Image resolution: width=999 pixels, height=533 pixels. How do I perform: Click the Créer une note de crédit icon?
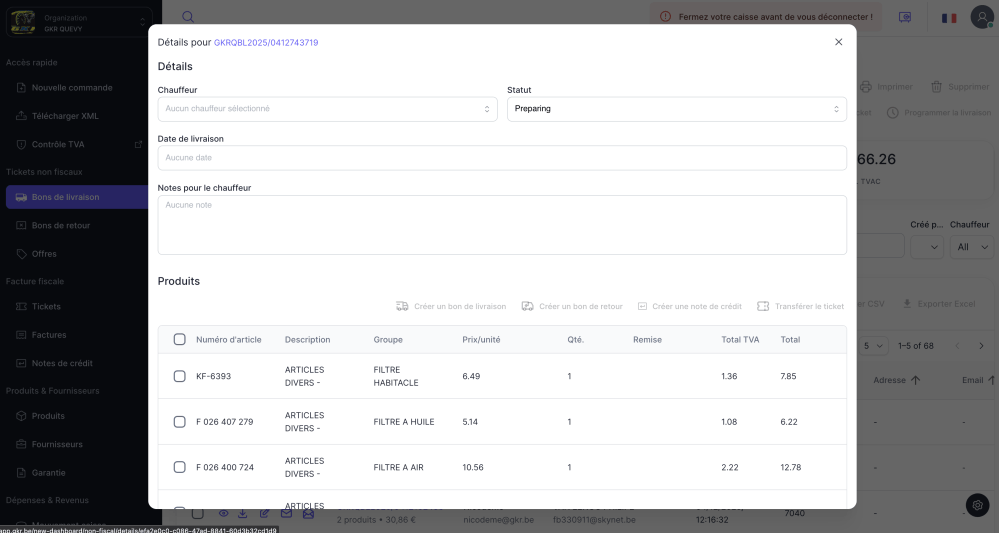click(x=643, y=306)
